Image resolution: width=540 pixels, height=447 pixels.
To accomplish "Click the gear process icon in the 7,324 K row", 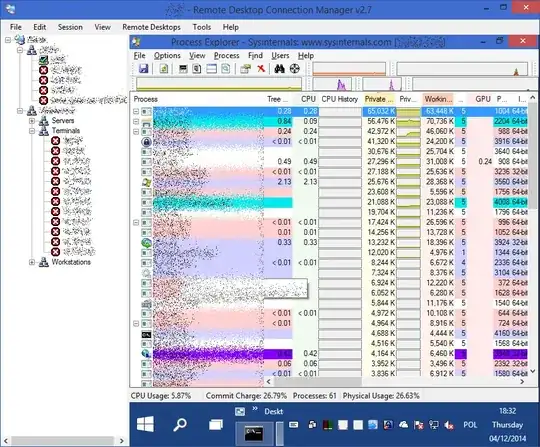I will pyautogui.click(x=146, y=273).
